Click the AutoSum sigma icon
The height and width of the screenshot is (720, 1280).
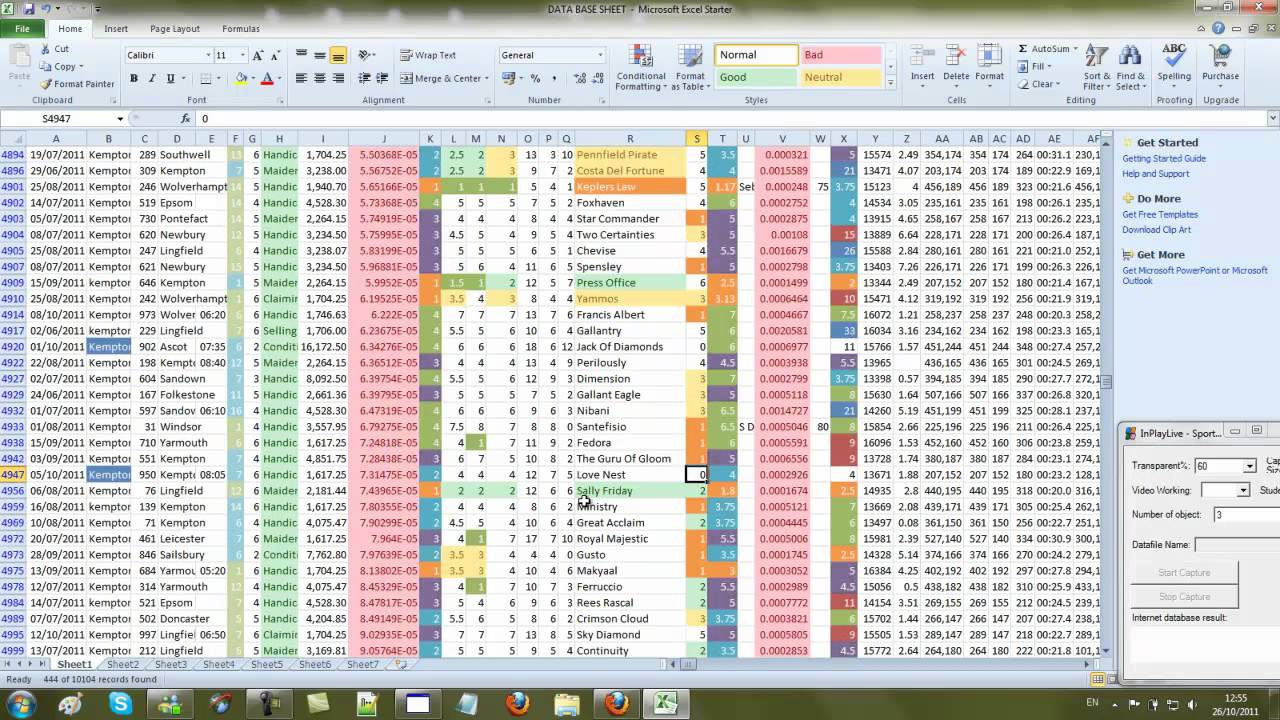[1023, 49]
